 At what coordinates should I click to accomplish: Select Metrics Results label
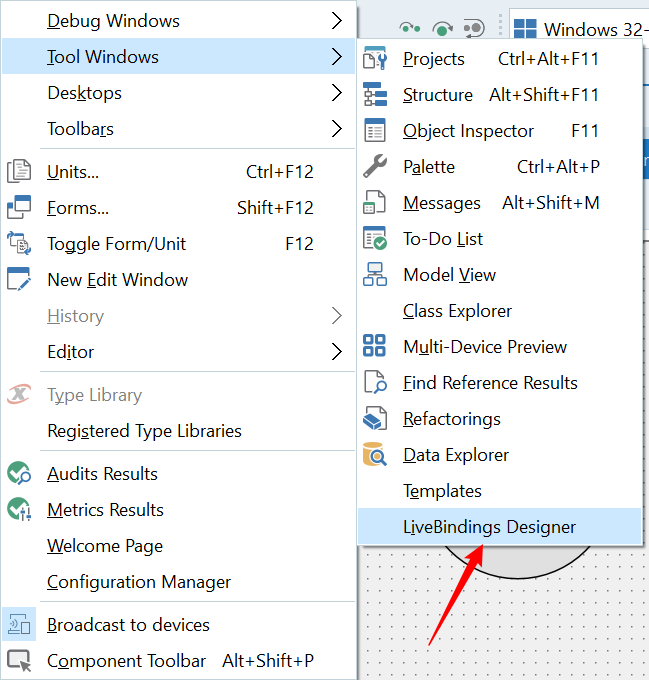pyautogui.click(x=105, y=510)
